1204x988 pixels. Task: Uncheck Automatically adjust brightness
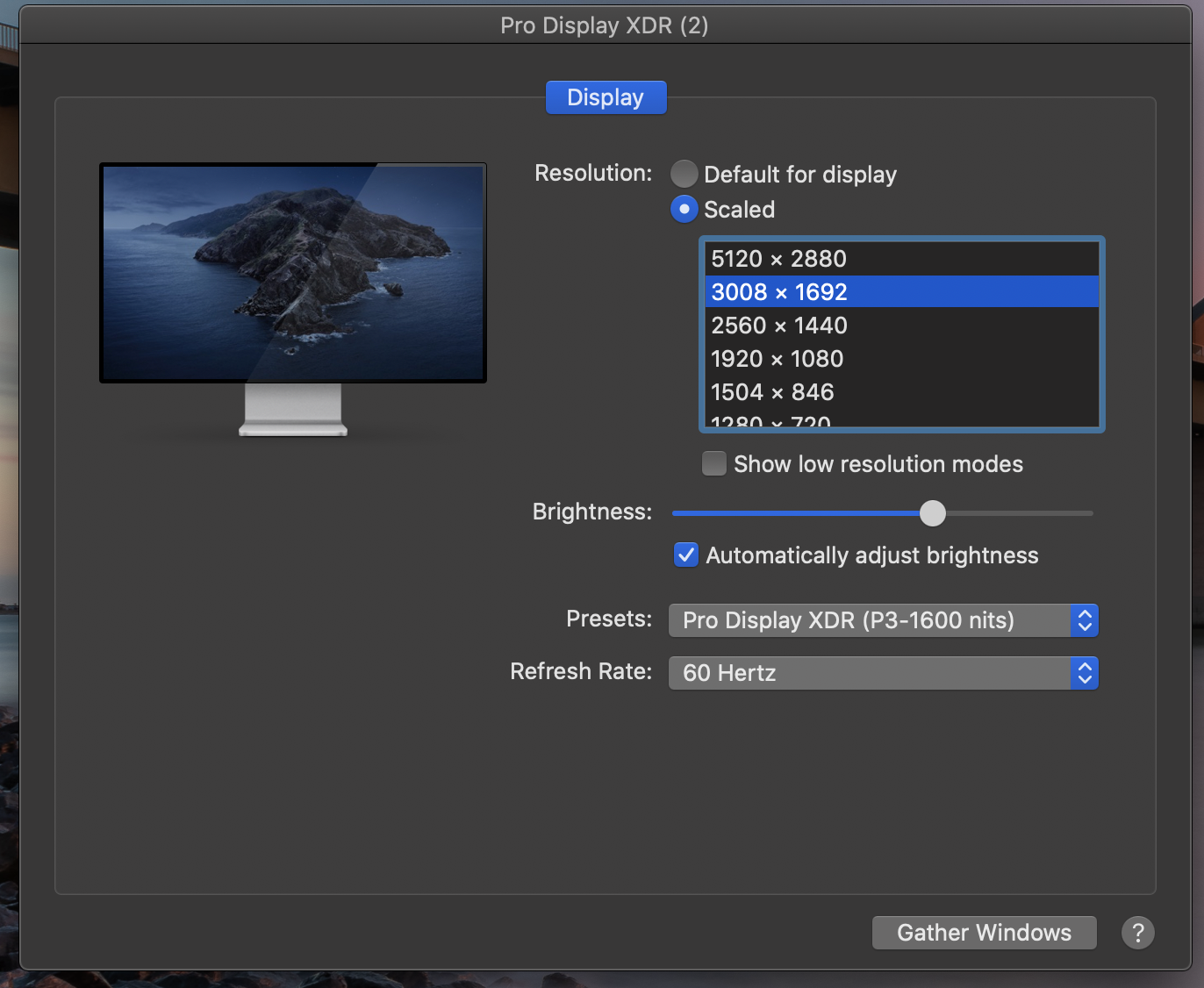[686, 555]
